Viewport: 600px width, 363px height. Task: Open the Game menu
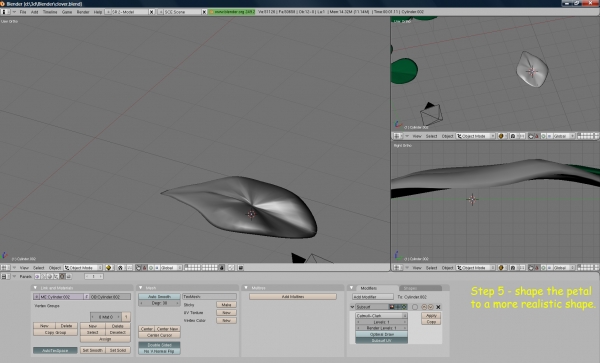tap(67, 12)
